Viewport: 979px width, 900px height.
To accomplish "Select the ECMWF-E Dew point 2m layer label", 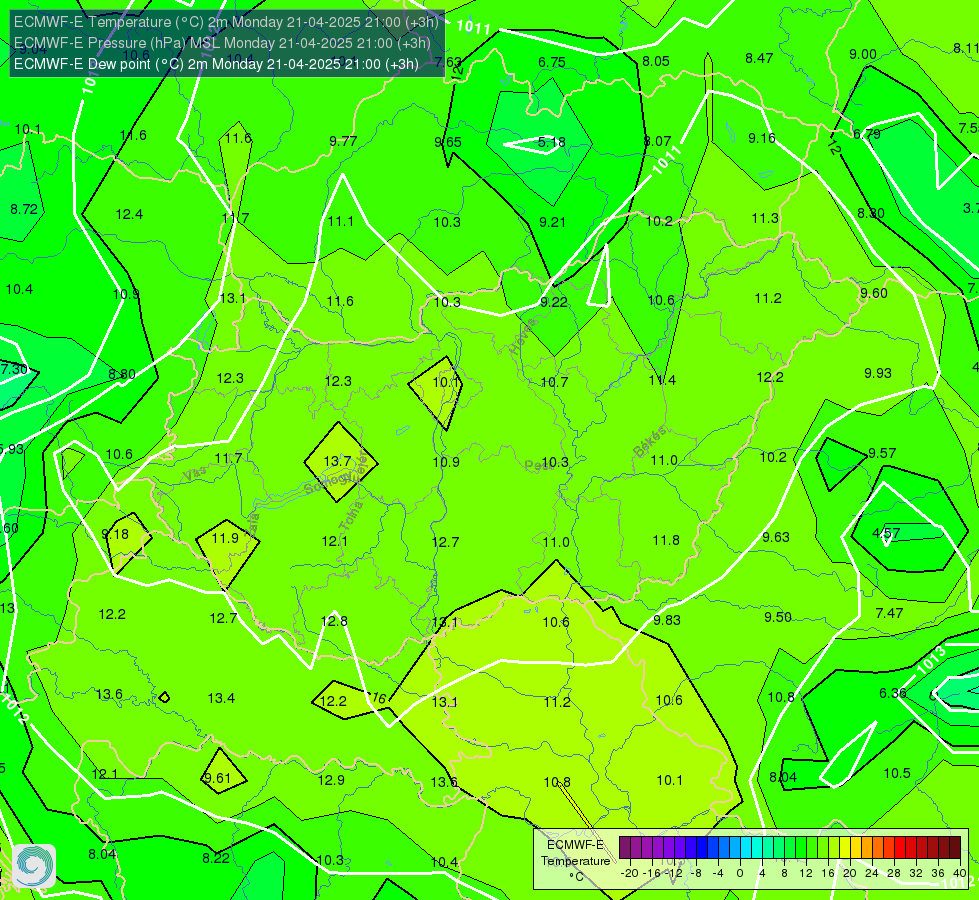I will click(216, 64).
